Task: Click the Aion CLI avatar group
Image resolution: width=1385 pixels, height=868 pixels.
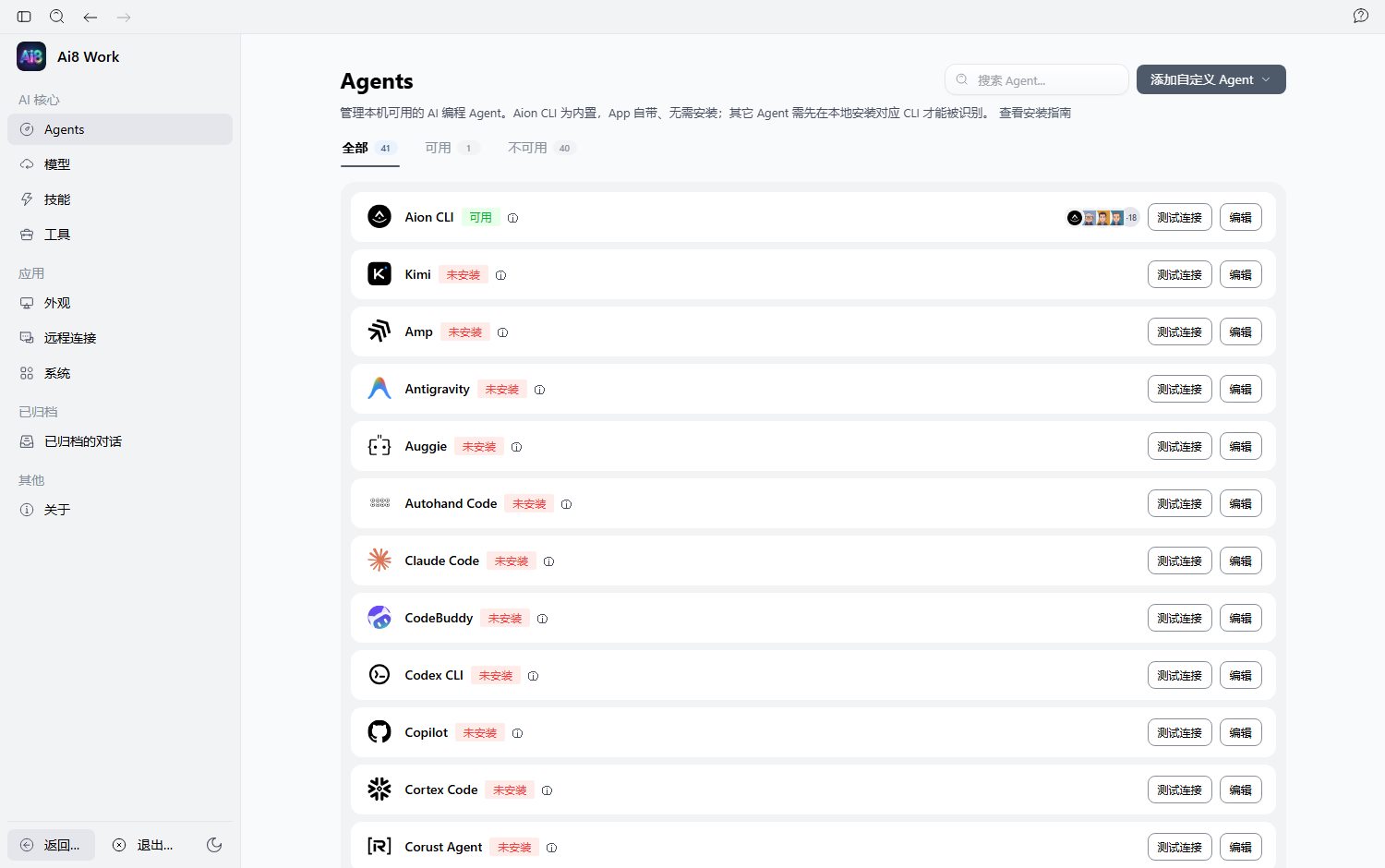Action: click(x=1103, y=218)
